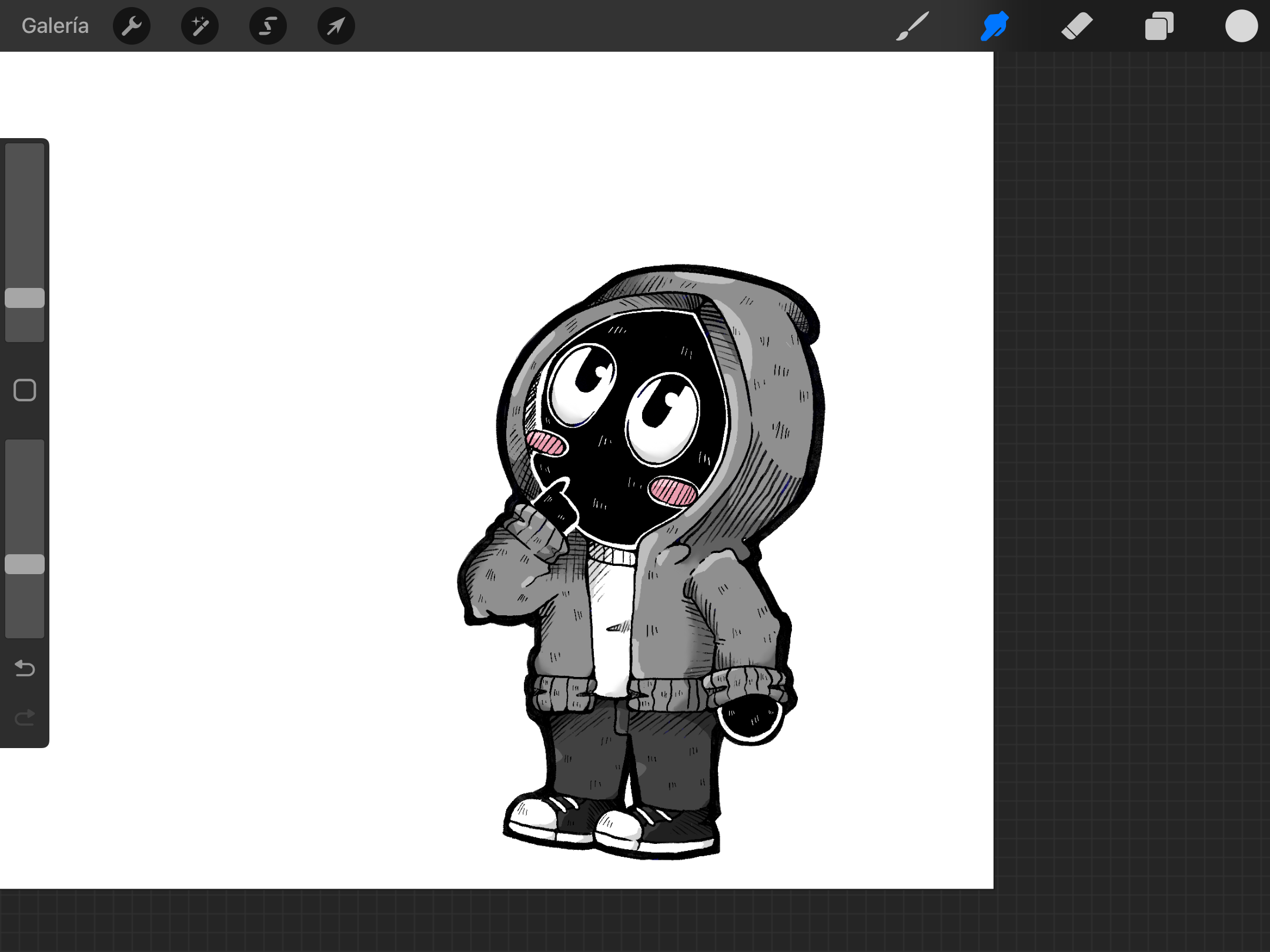Open the Actions wrench menu
This screenshot has height=952, width=1270.
click(x=132, y=26)
